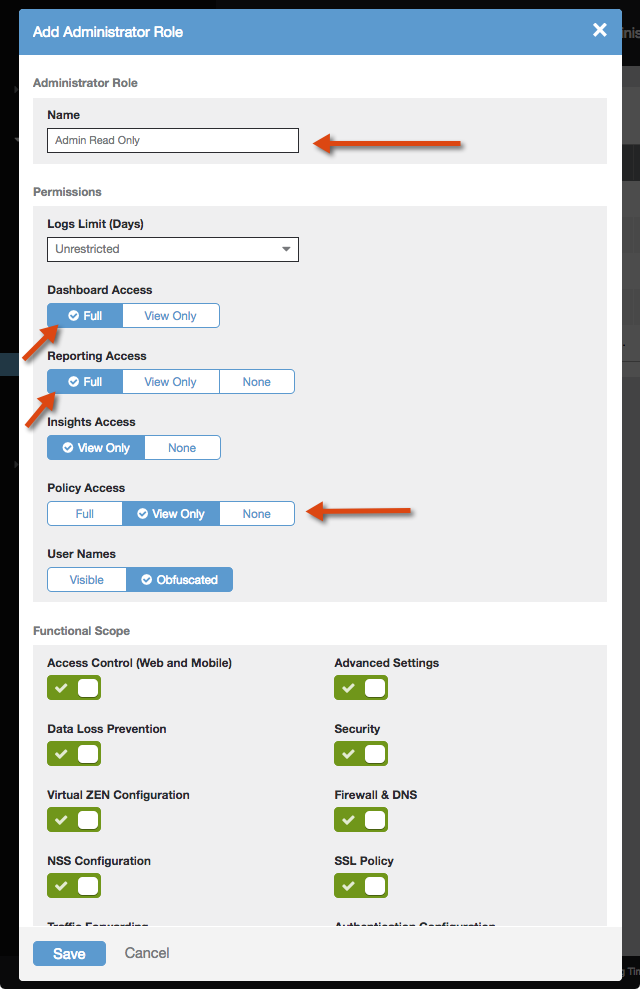The width and height of the screenshot is (640, 989).
Task: Click the Name input field
Action: coord(173,141)
